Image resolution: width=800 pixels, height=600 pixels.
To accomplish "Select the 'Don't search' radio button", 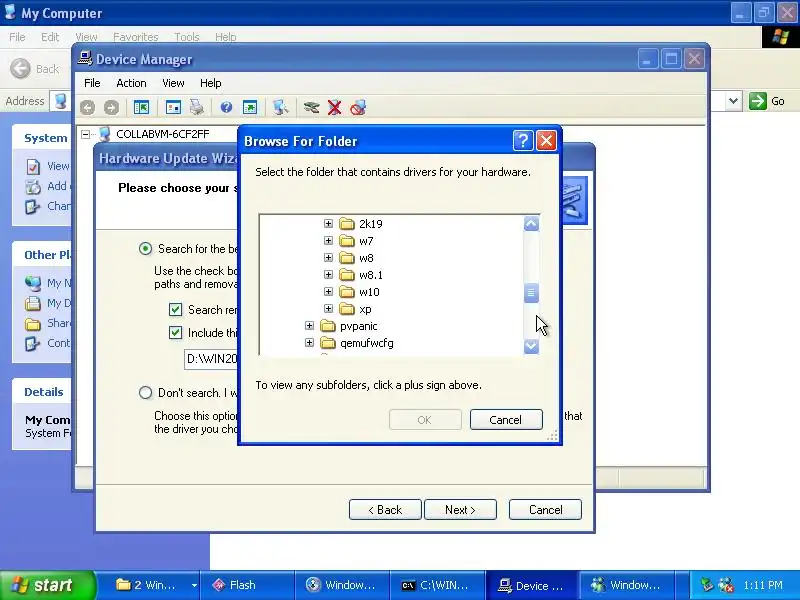I will 145,392.
